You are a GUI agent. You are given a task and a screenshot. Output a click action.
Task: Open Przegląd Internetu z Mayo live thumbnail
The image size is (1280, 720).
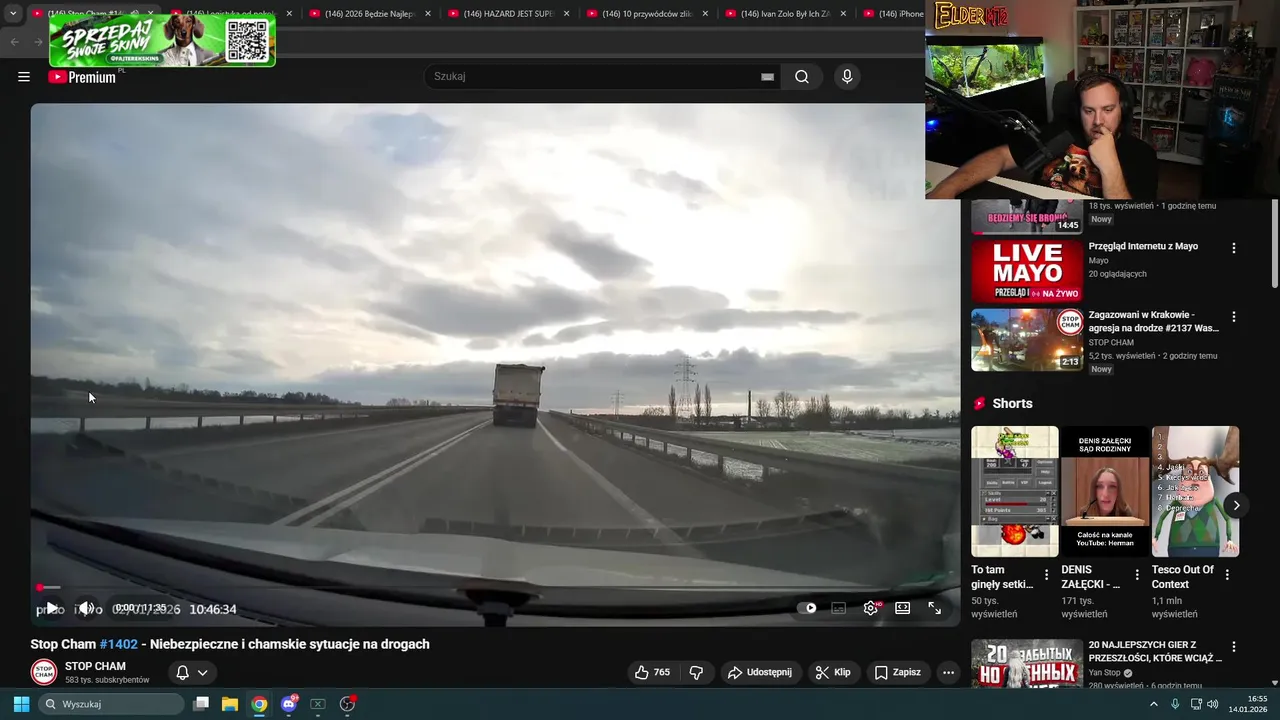coord(1027,271)
